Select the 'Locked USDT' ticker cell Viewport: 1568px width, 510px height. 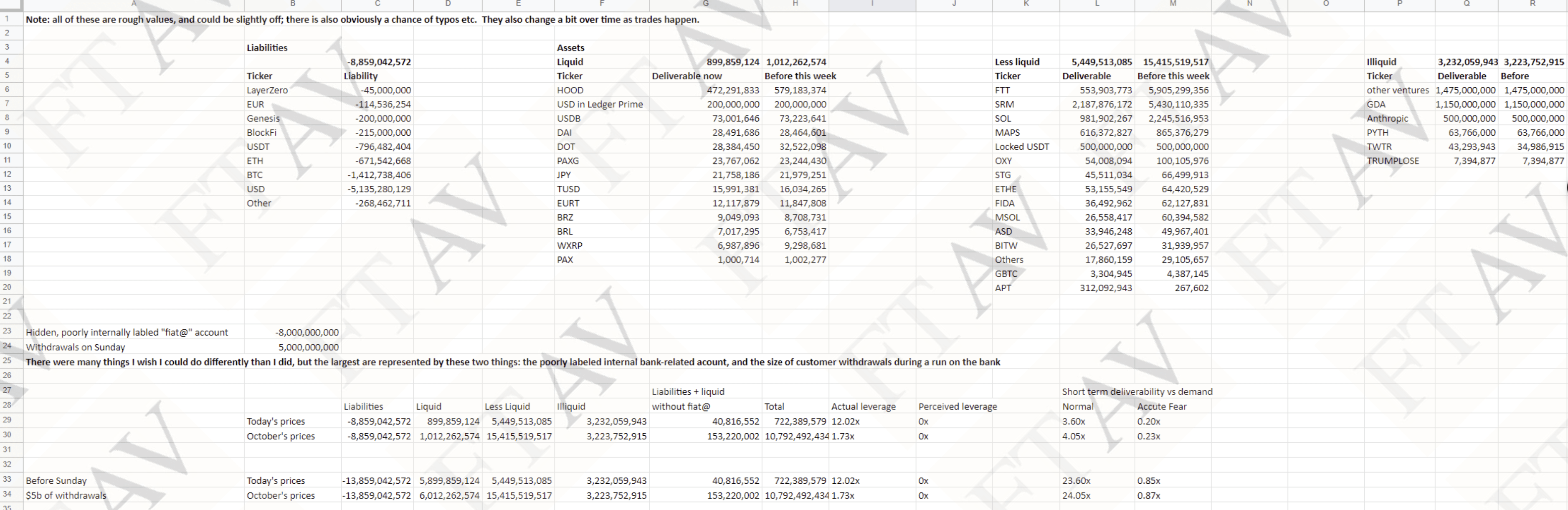[1022, 146]
